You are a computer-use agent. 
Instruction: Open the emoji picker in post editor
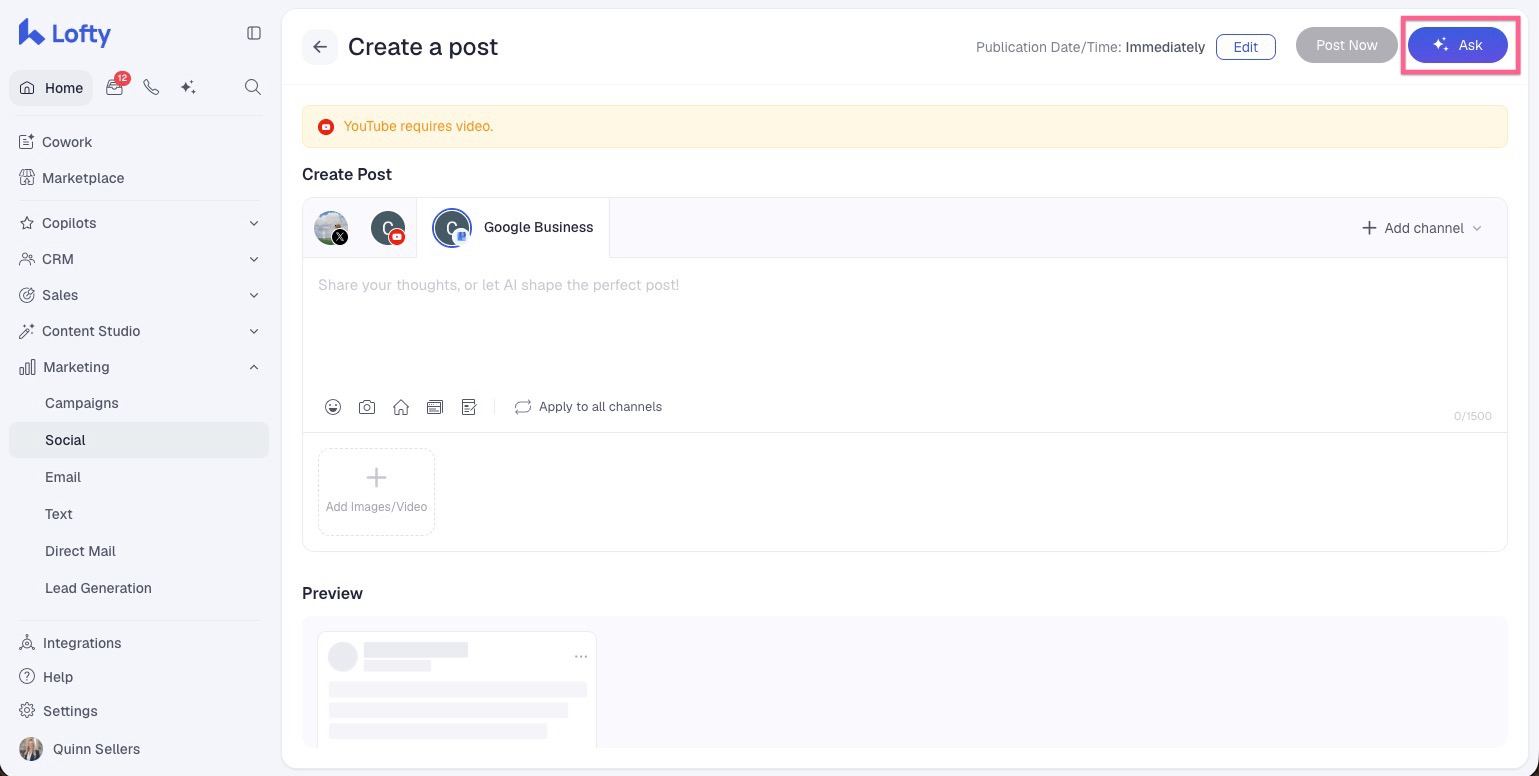pyautogui.click(x=333, y=407)
